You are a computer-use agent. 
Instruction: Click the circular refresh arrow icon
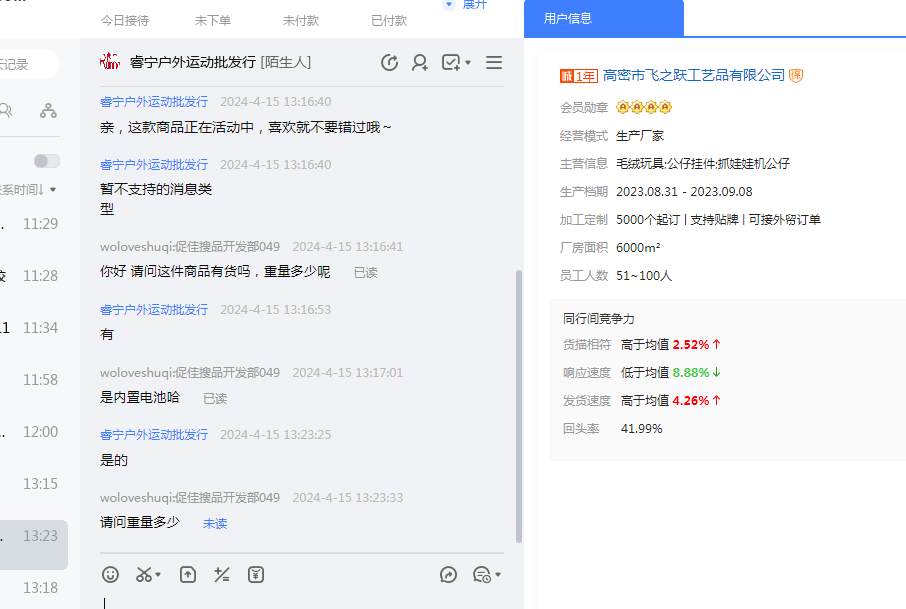pos(390,63)
